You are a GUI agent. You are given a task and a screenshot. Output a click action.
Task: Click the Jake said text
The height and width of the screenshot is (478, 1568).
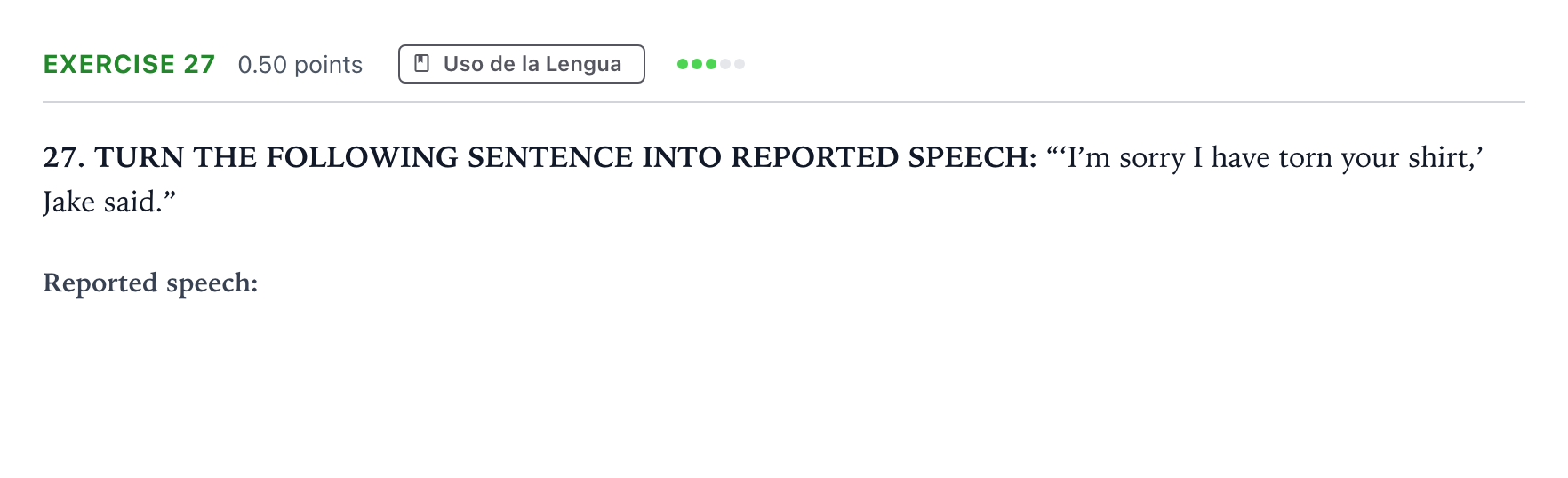pos(102,203)
